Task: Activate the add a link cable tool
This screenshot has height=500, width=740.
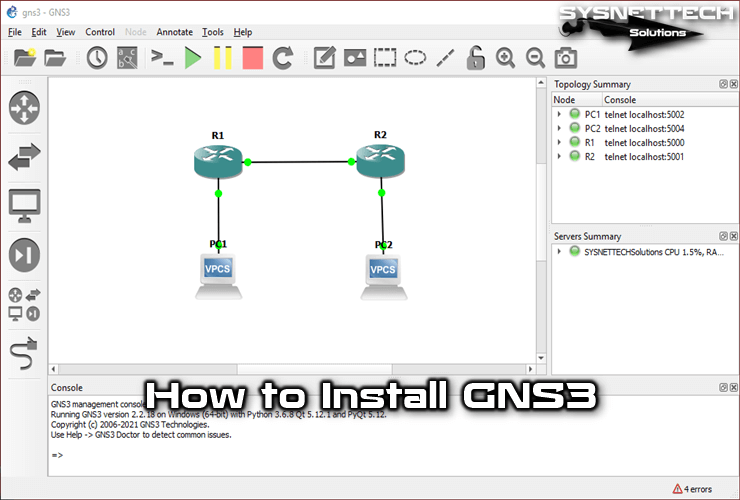Action: 24,353
